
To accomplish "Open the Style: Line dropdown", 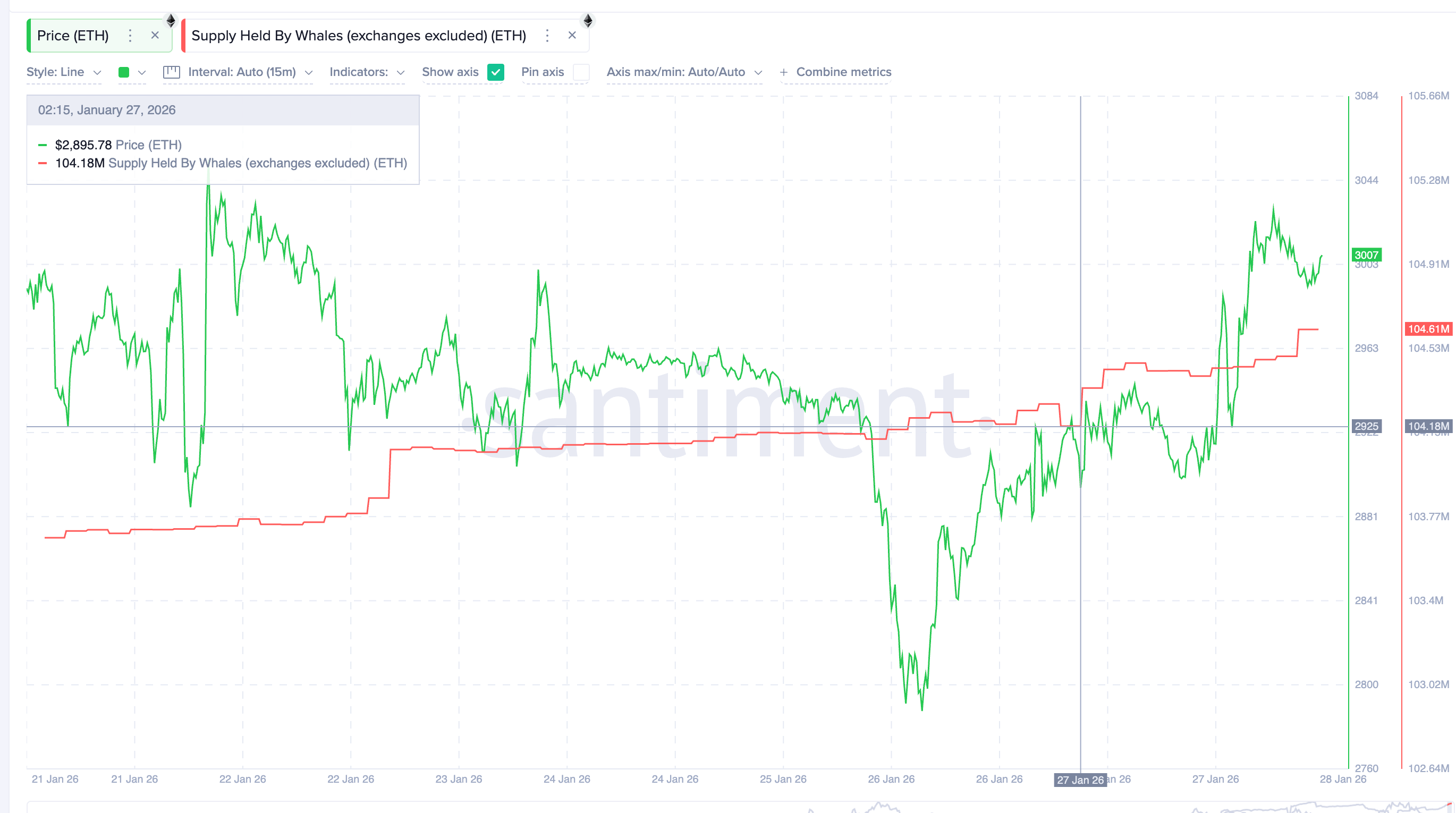I will point(64,72).
